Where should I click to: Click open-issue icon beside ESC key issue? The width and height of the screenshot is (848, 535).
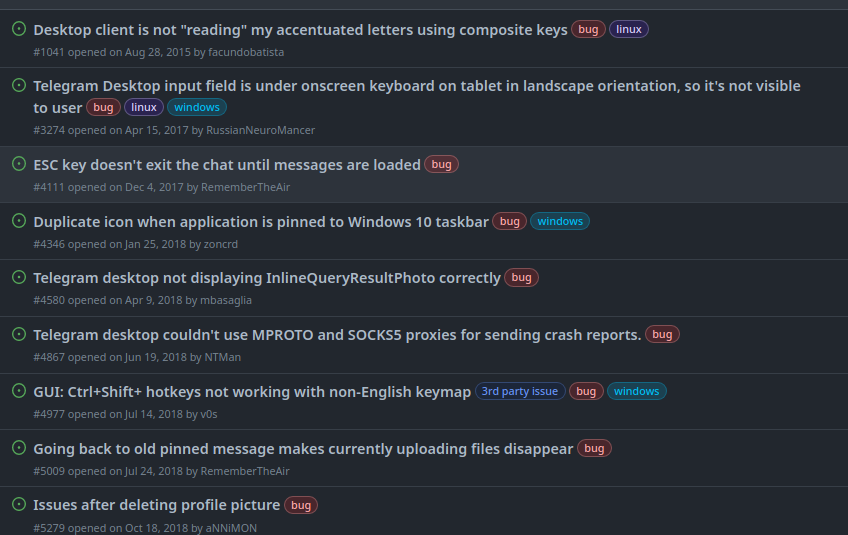tap(18, 164)
